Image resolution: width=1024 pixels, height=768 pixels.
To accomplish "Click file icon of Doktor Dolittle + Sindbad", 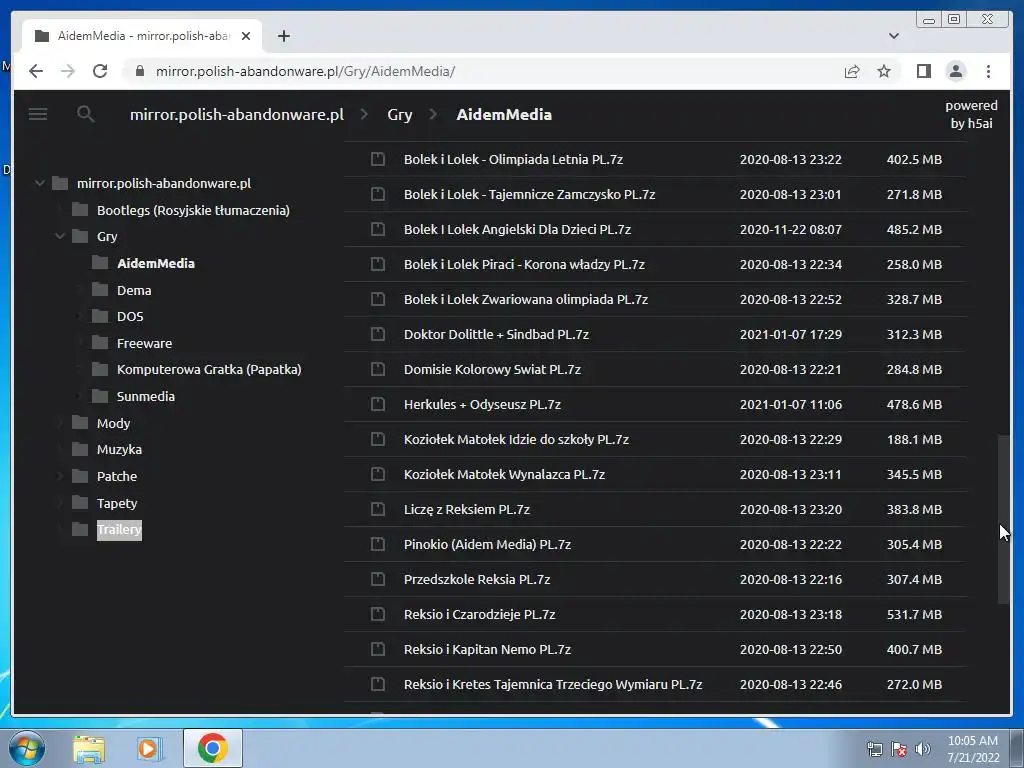I will pyautogui.click(x=377, y=334).
